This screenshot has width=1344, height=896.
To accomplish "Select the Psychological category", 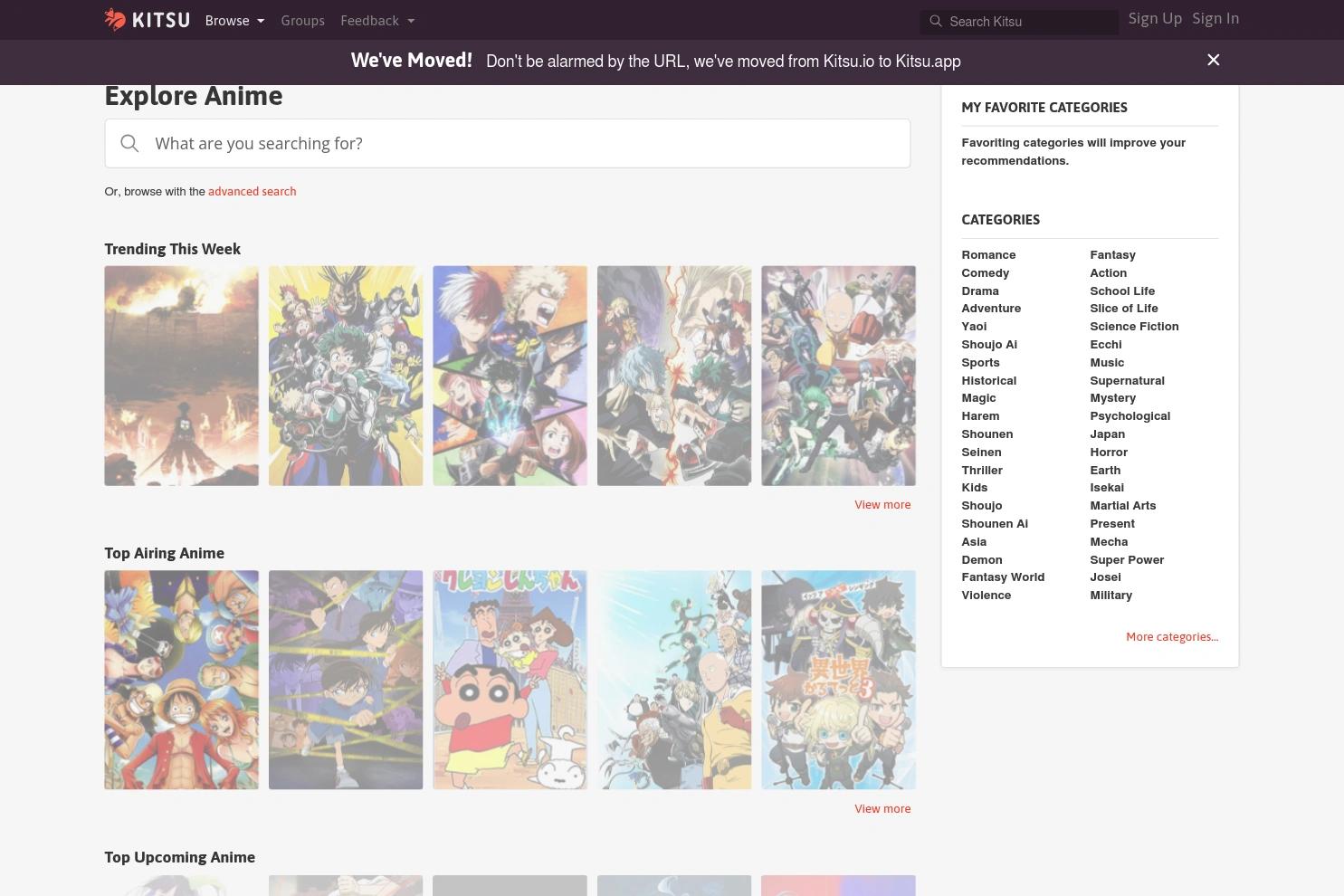I will pyautogui.click(x=1130, y=415).
